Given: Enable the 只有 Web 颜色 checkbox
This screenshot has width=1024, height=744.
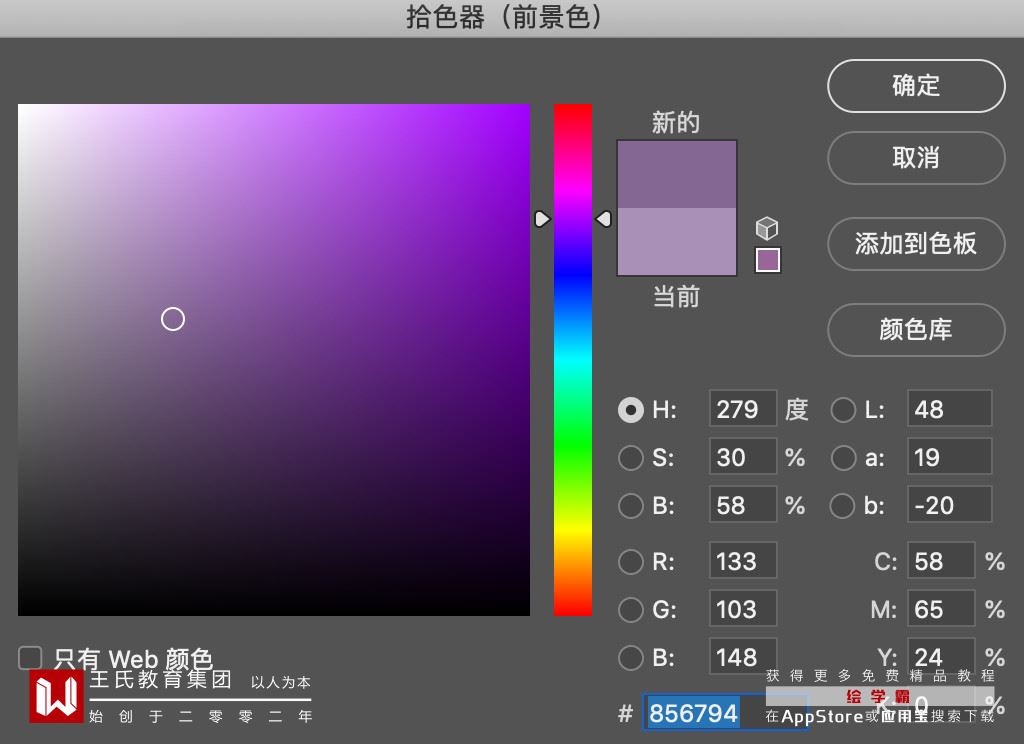Looking at the screenshot, I should click(x=31, y=658).
